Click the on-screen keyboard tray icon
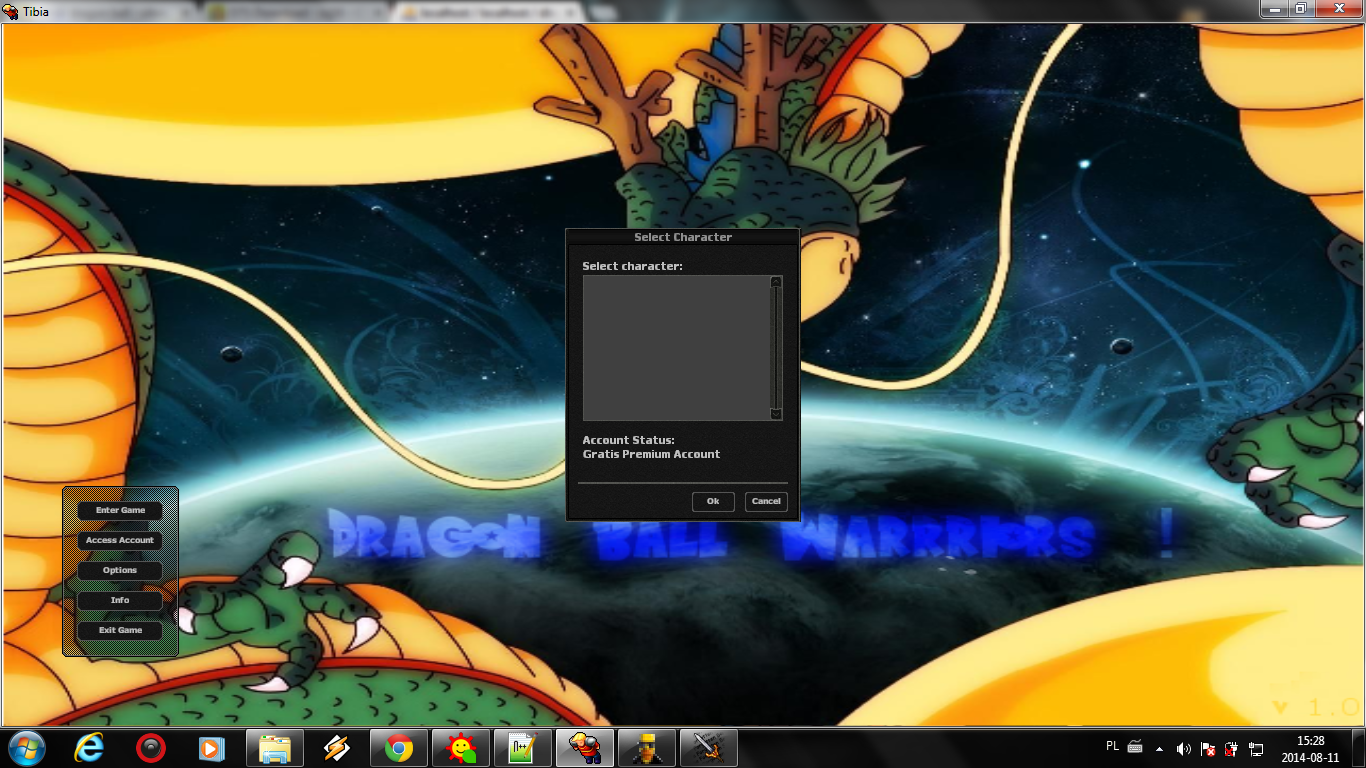This screenshot has height=768, width=1366. (x=1135, y=747)
